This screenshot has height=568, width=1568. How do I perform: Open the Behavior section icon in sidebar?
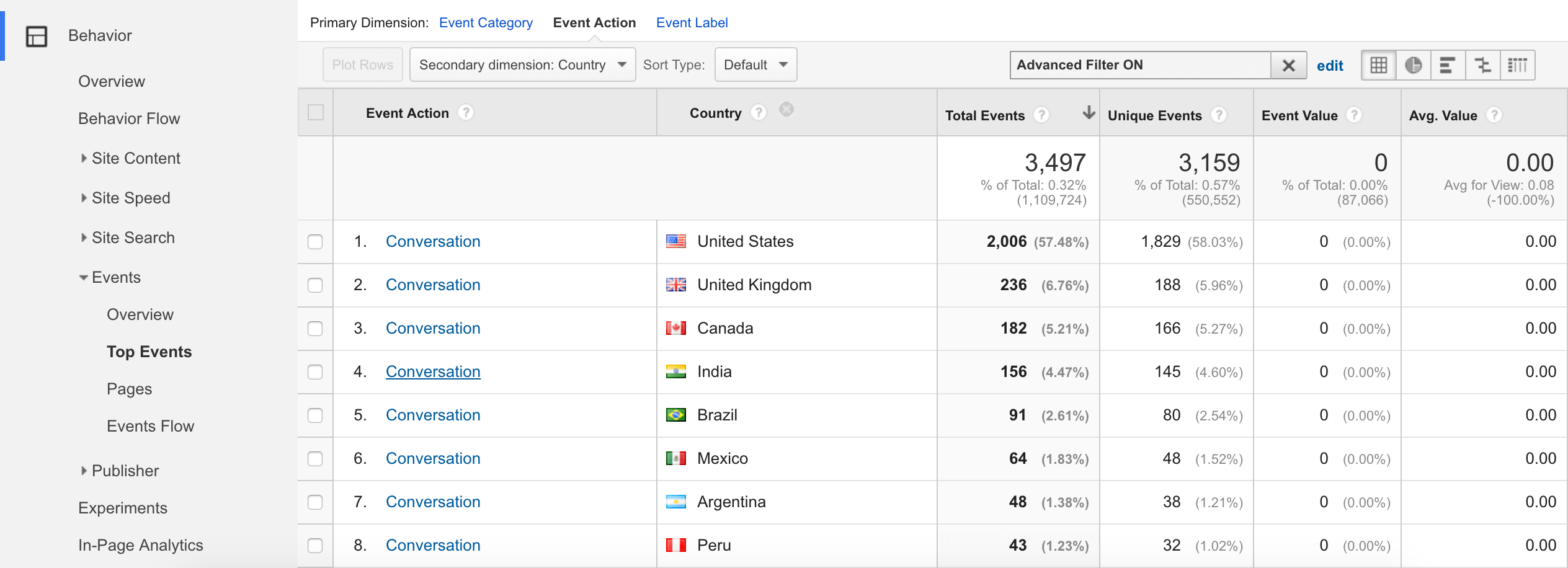(37, 36)
